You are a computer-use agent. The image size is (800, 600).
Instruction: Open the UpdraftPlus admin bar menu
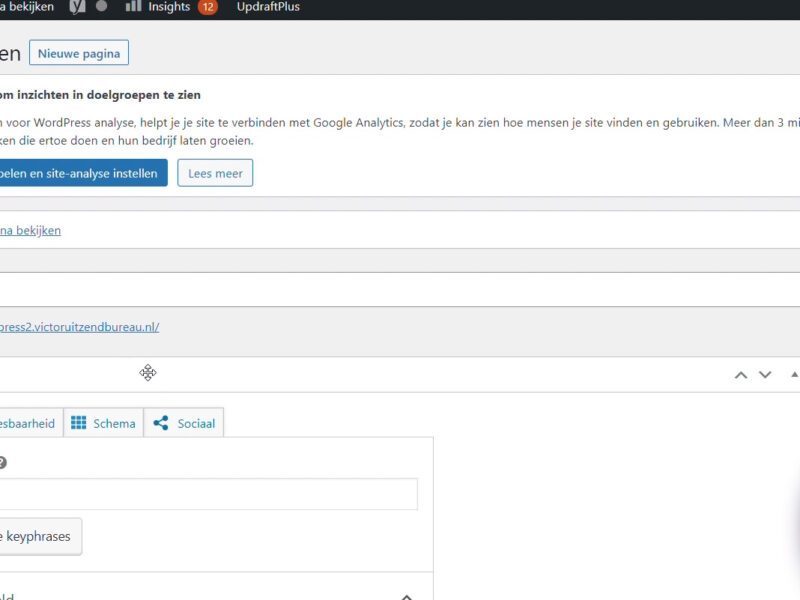click(268, 7)
